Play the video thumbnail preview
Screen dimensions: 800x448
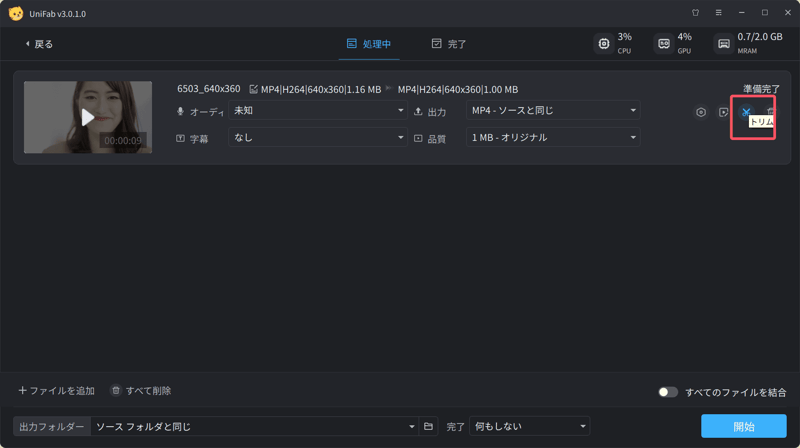[x=88, y=117]
